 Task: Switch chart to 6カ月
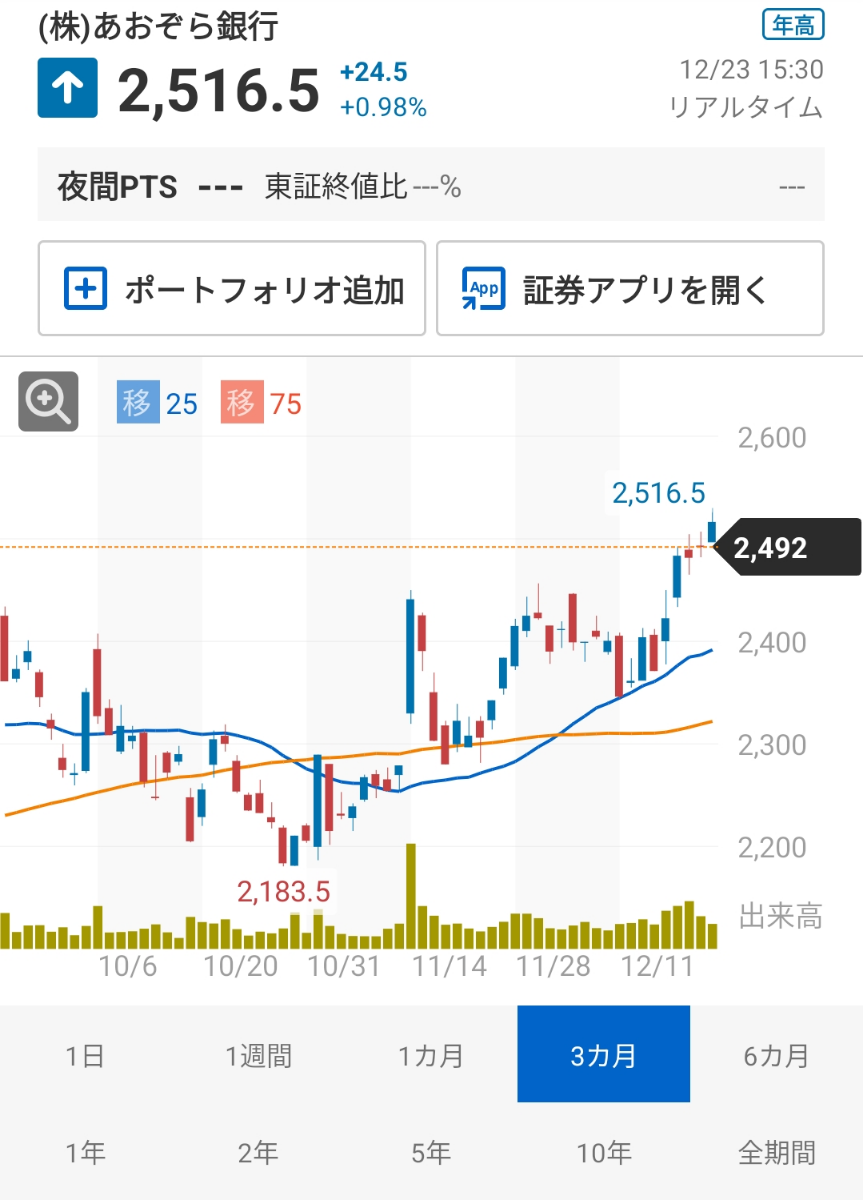click(x=776, y=1055)
